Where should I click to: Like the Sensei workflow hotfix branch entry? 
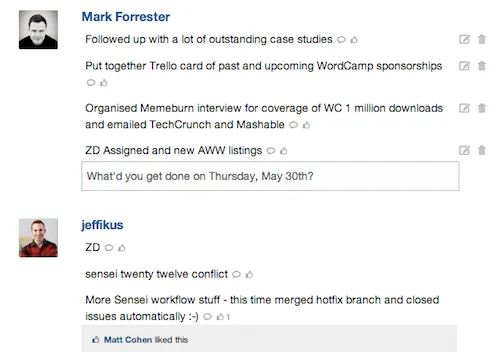tap(220, 317)
